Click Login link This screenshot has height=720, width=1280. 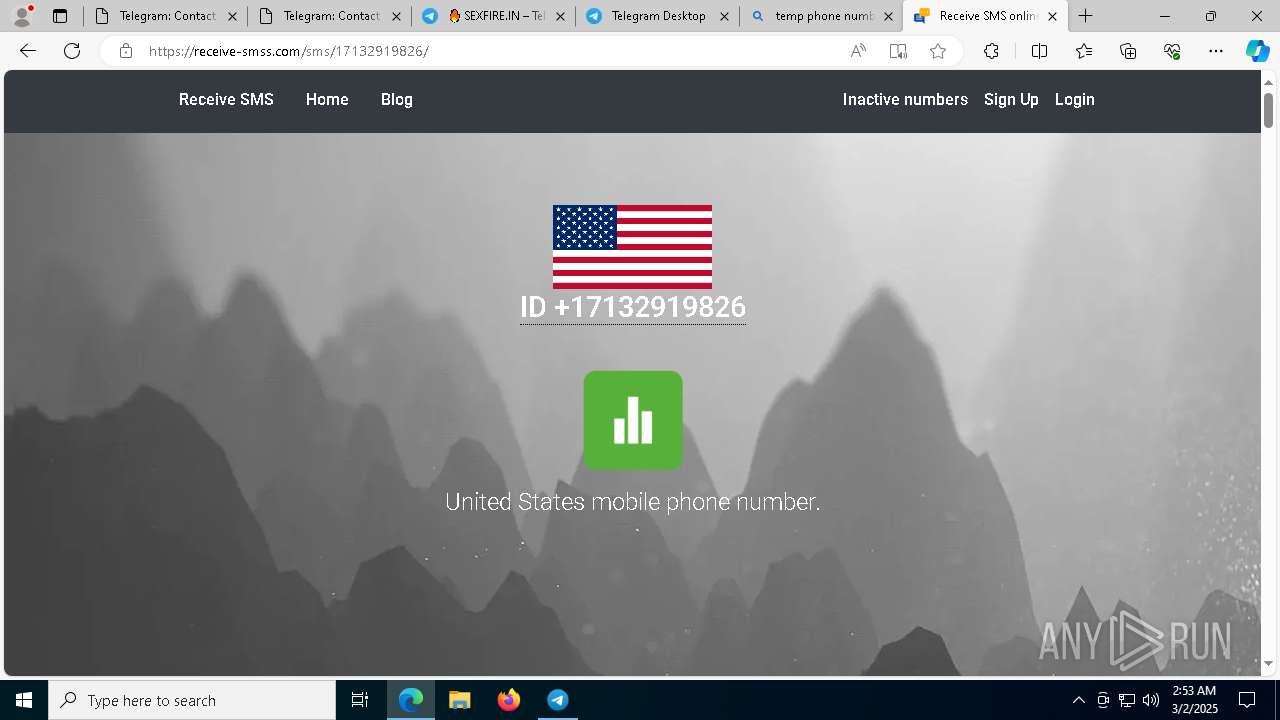pyautogui.click(x=1074, y=99)
